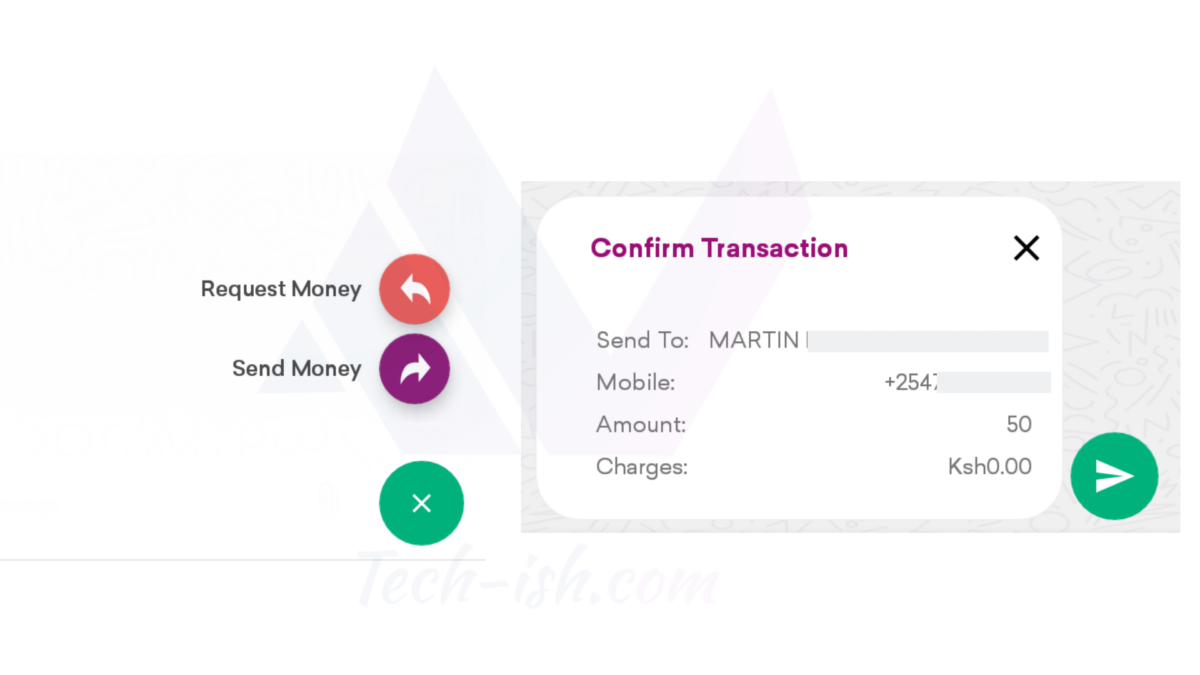1200x675 pixels.
Task: Select the Mobile label
Action: coord(636,382)
